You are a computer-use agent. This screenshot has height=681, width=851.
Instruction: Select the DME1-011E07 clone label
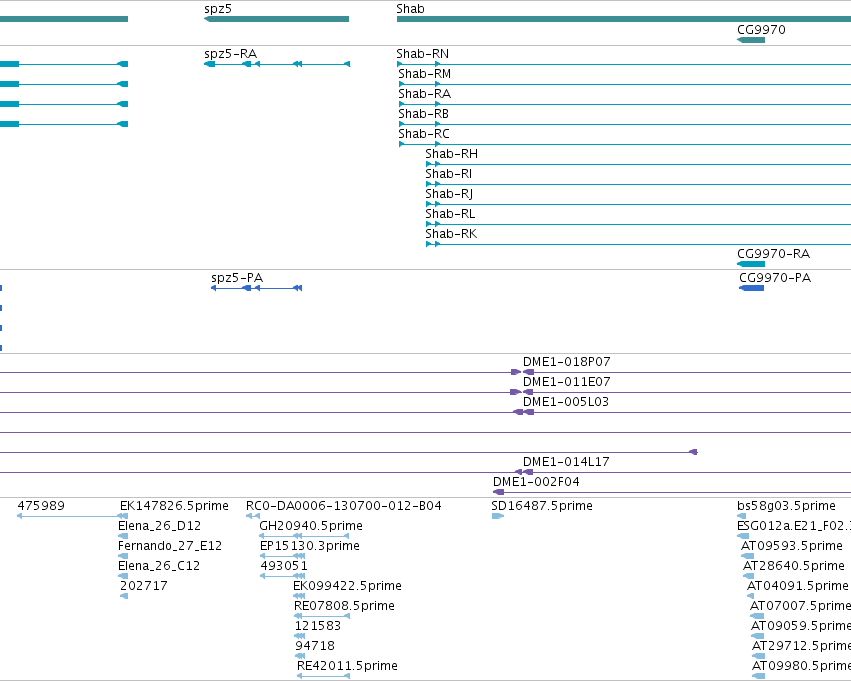pos(567,382)
